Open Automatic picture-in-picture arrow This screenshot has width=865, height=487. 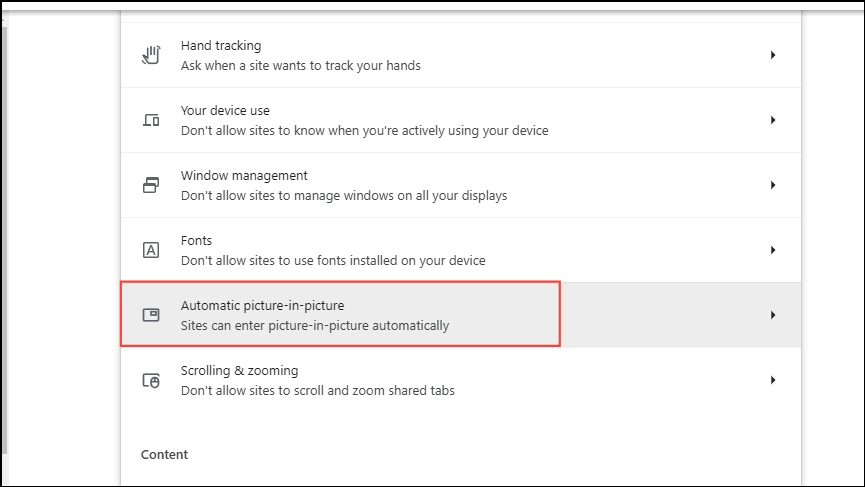point(773,315)
